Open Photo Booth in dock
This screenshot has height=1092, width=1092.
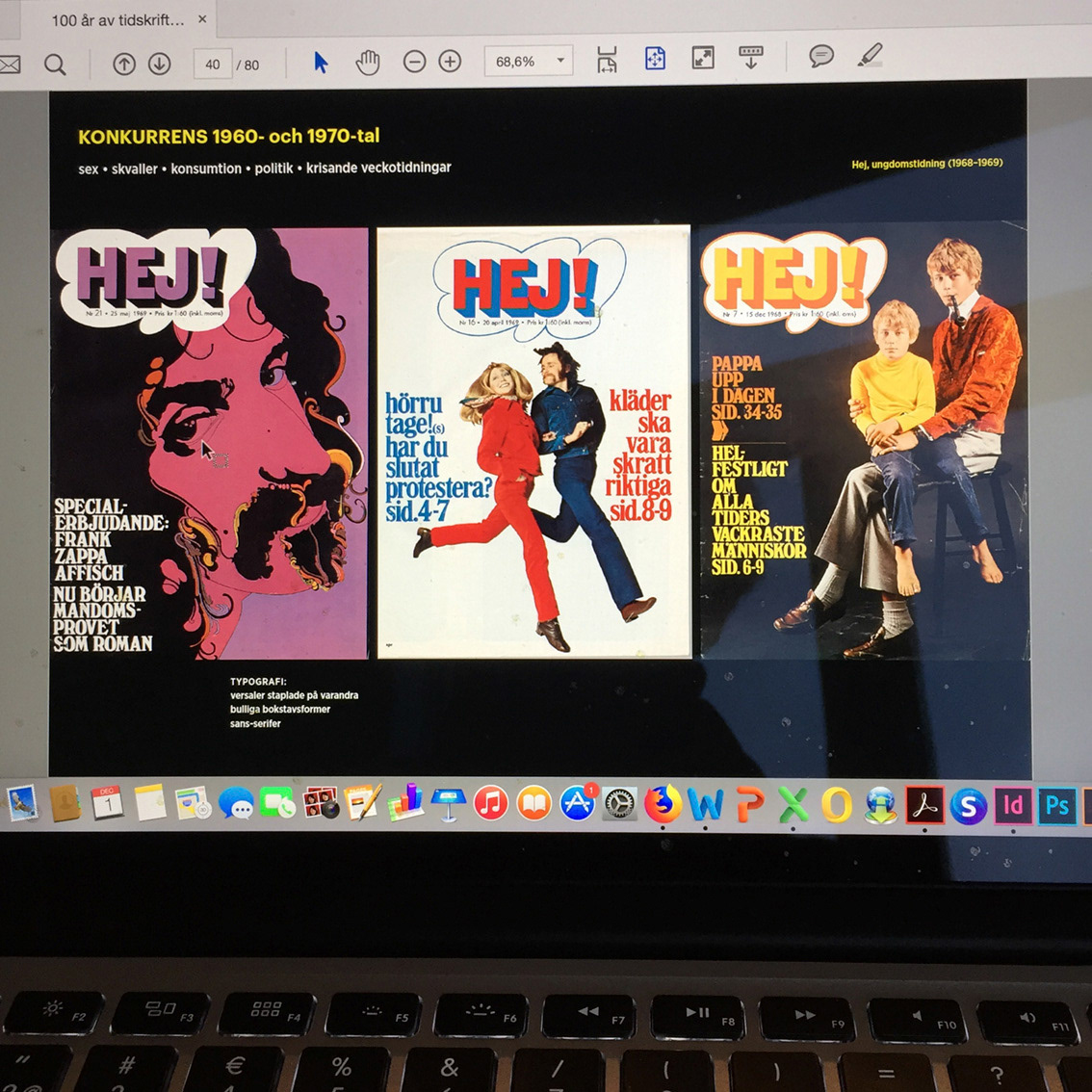(x=321, y=804)
